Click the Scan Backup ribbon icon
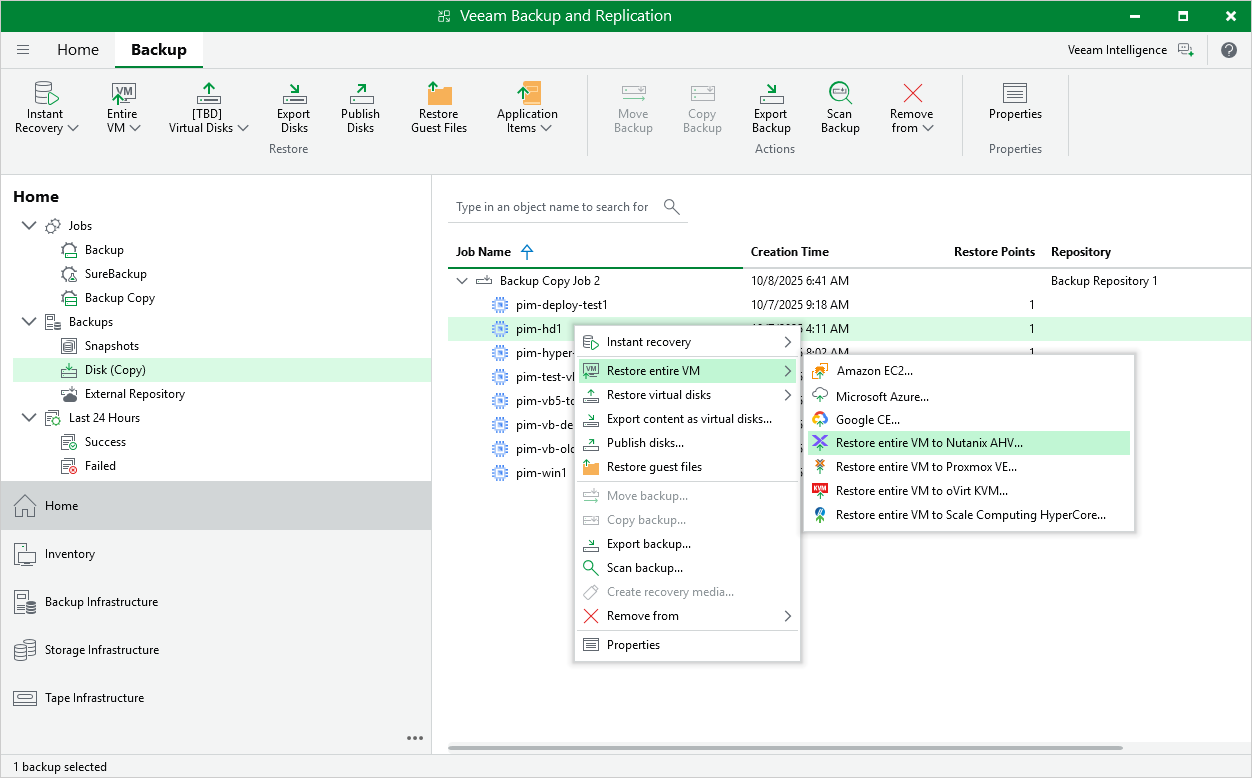 tap(840, 93)
